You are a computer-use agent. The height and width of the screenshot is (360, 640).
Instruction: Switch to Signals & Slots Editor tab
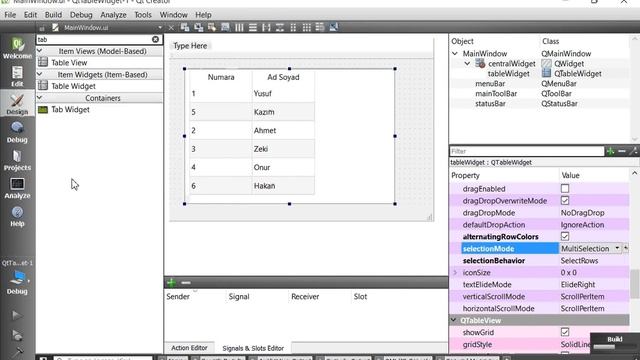(x=253, y=348)
